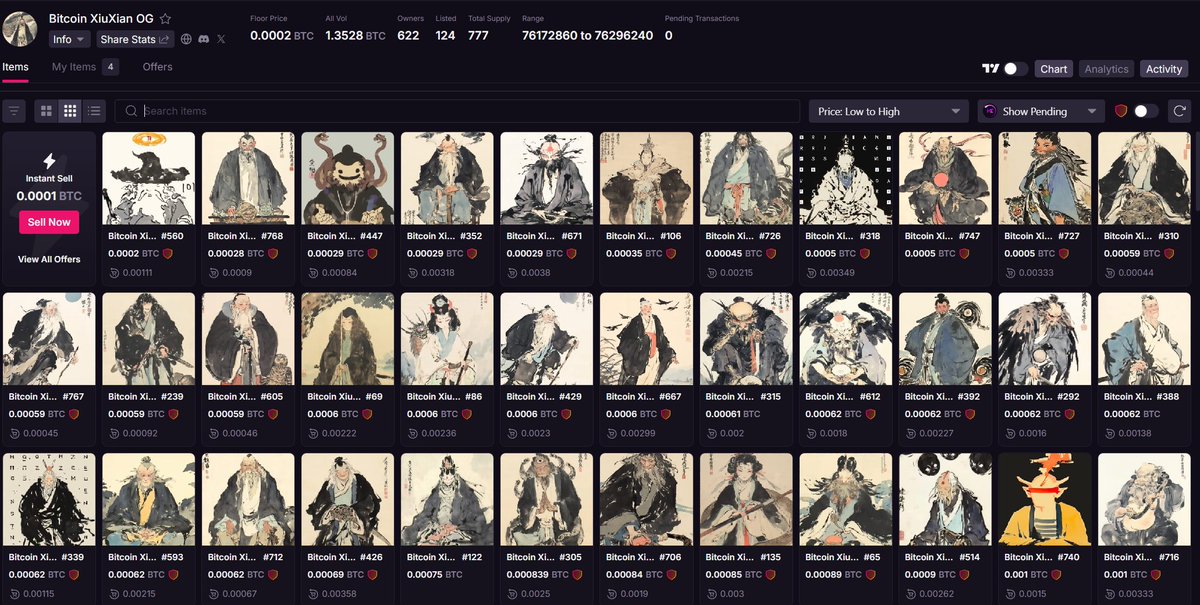Click last-sale icon under item #447
This screenshot has width=1200, height=605.
pyautogui.click(x=314, y=273)
